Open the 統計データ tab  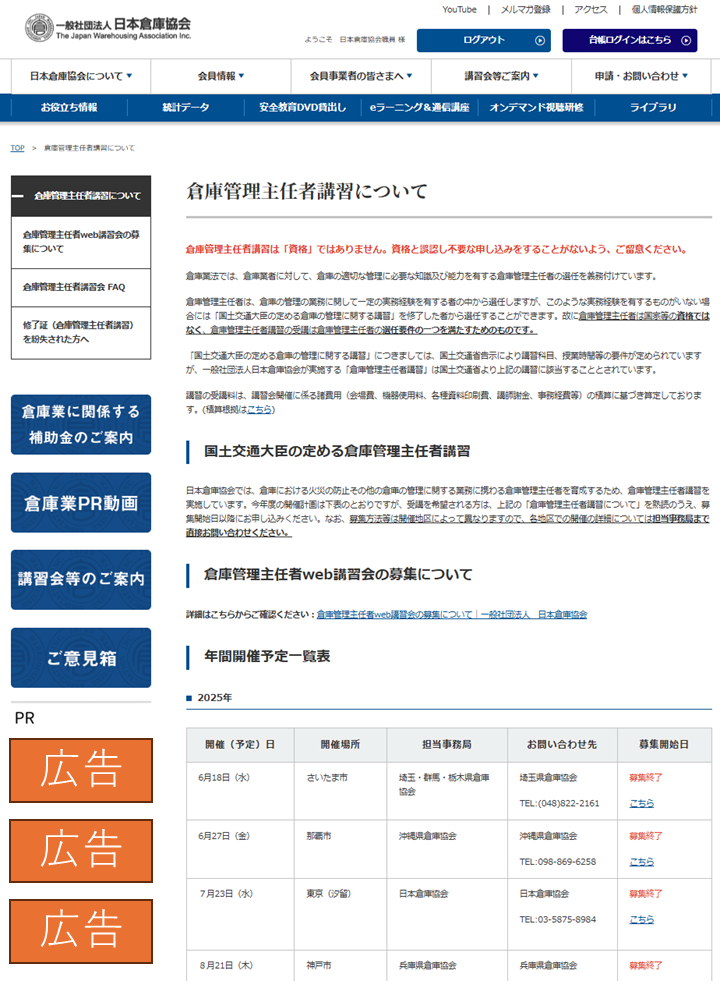coord(186,107)
